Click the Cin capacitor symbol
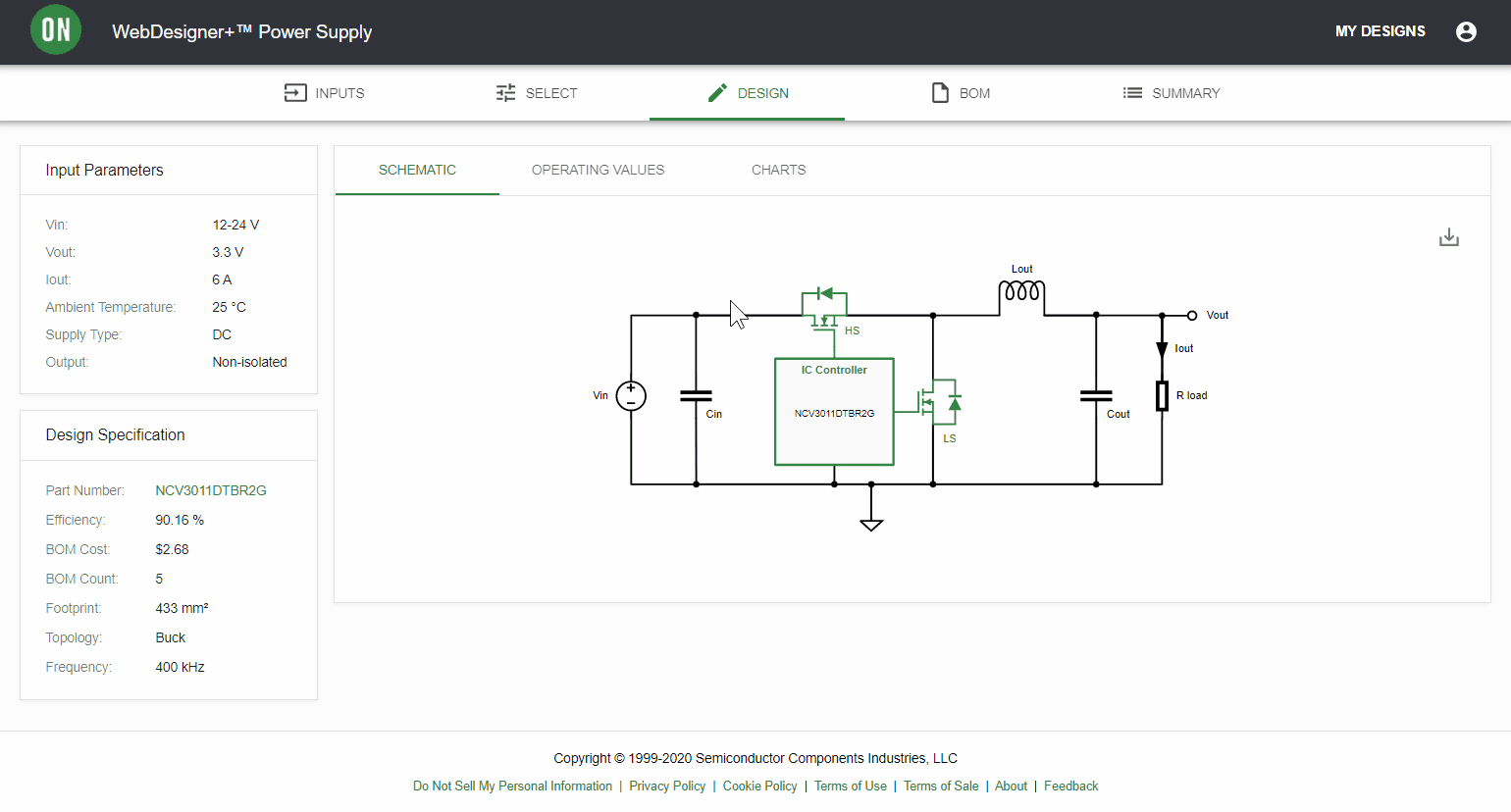The width and height of the screenshot is (1511, 812). pyautogui.click(x=696, y=396)
